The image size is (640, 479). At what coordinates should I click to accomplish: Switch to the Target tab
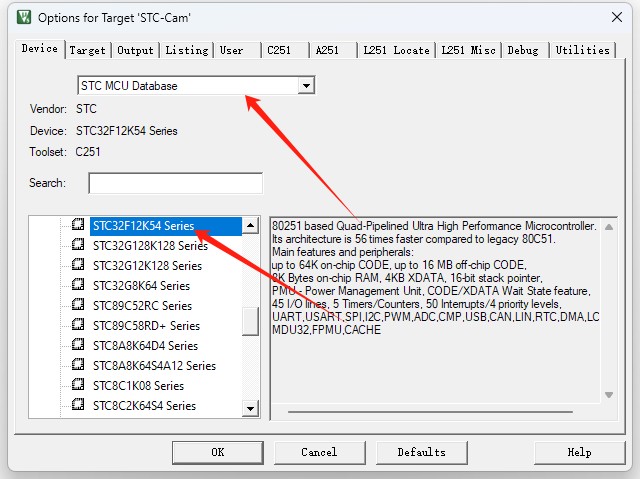(x=87, y=50)
